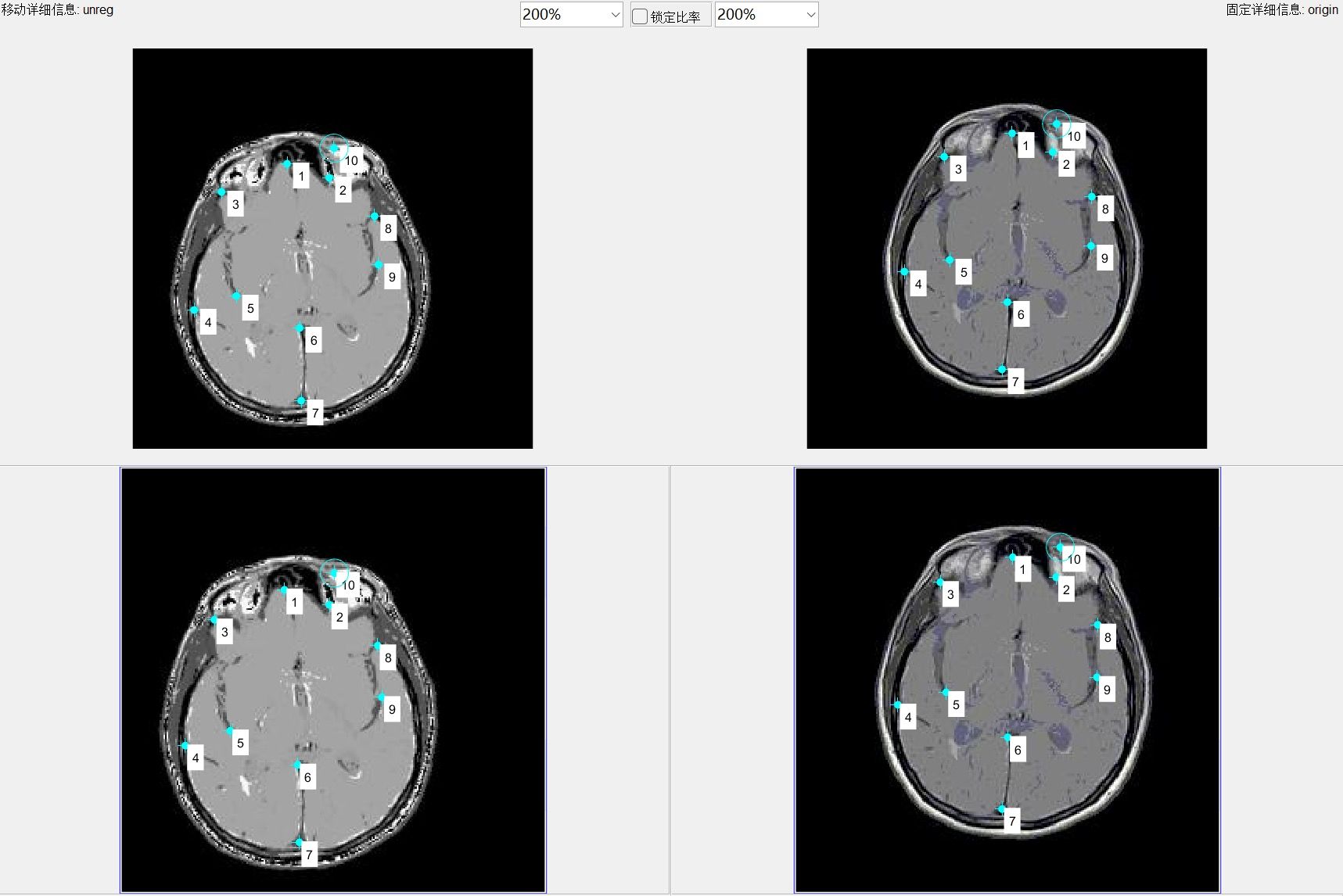
Task: Select control point 8 in origin detail view
Action: [x=1092, y=196]
